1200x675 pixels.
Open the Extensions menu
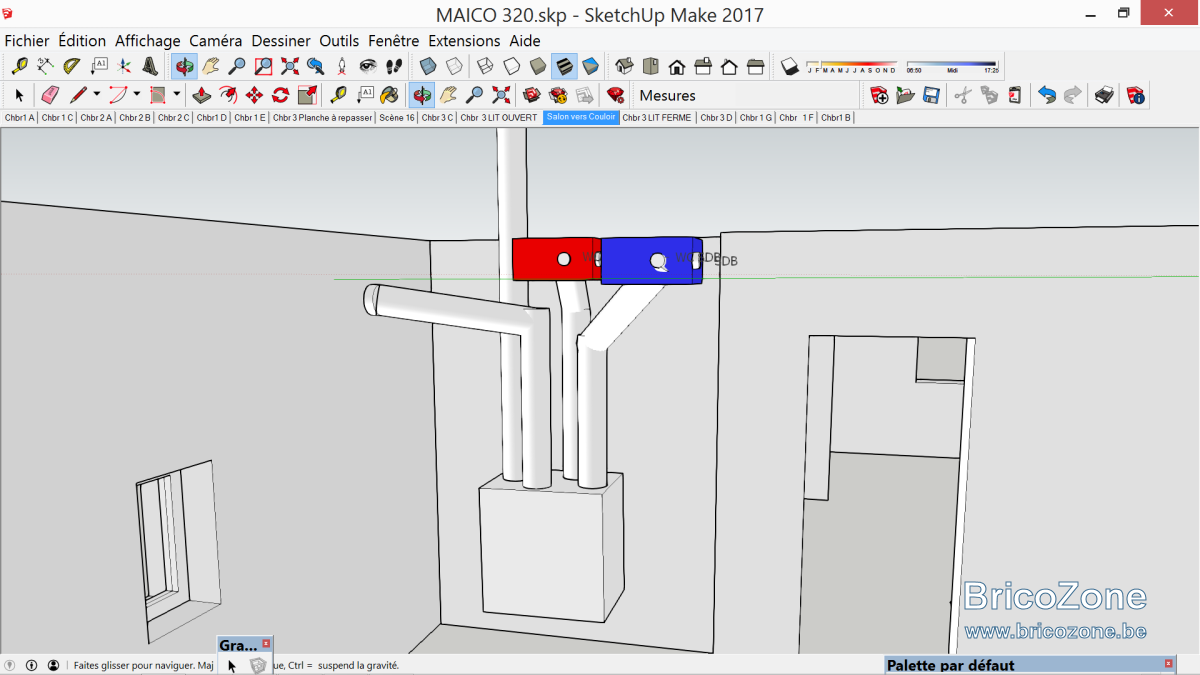[x=464, y=41]
